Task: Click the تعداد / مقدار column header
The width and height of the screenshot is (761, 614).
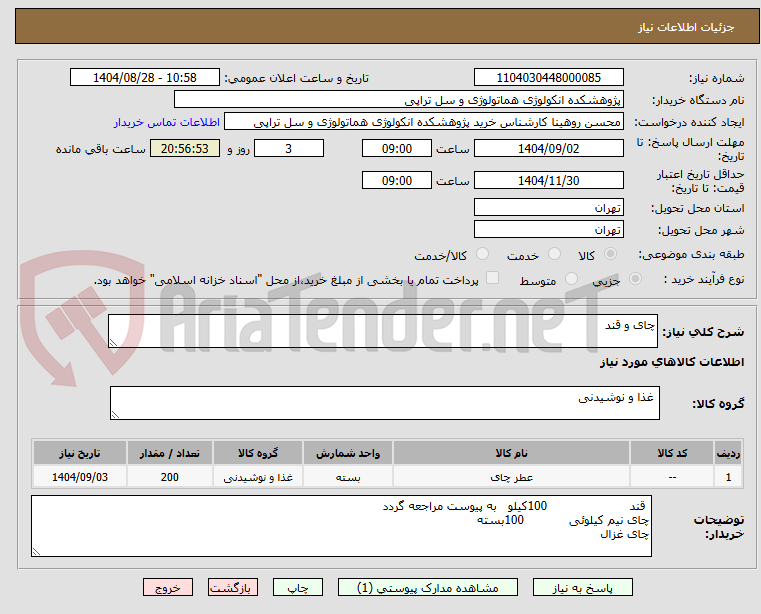Action: [170, 453]
